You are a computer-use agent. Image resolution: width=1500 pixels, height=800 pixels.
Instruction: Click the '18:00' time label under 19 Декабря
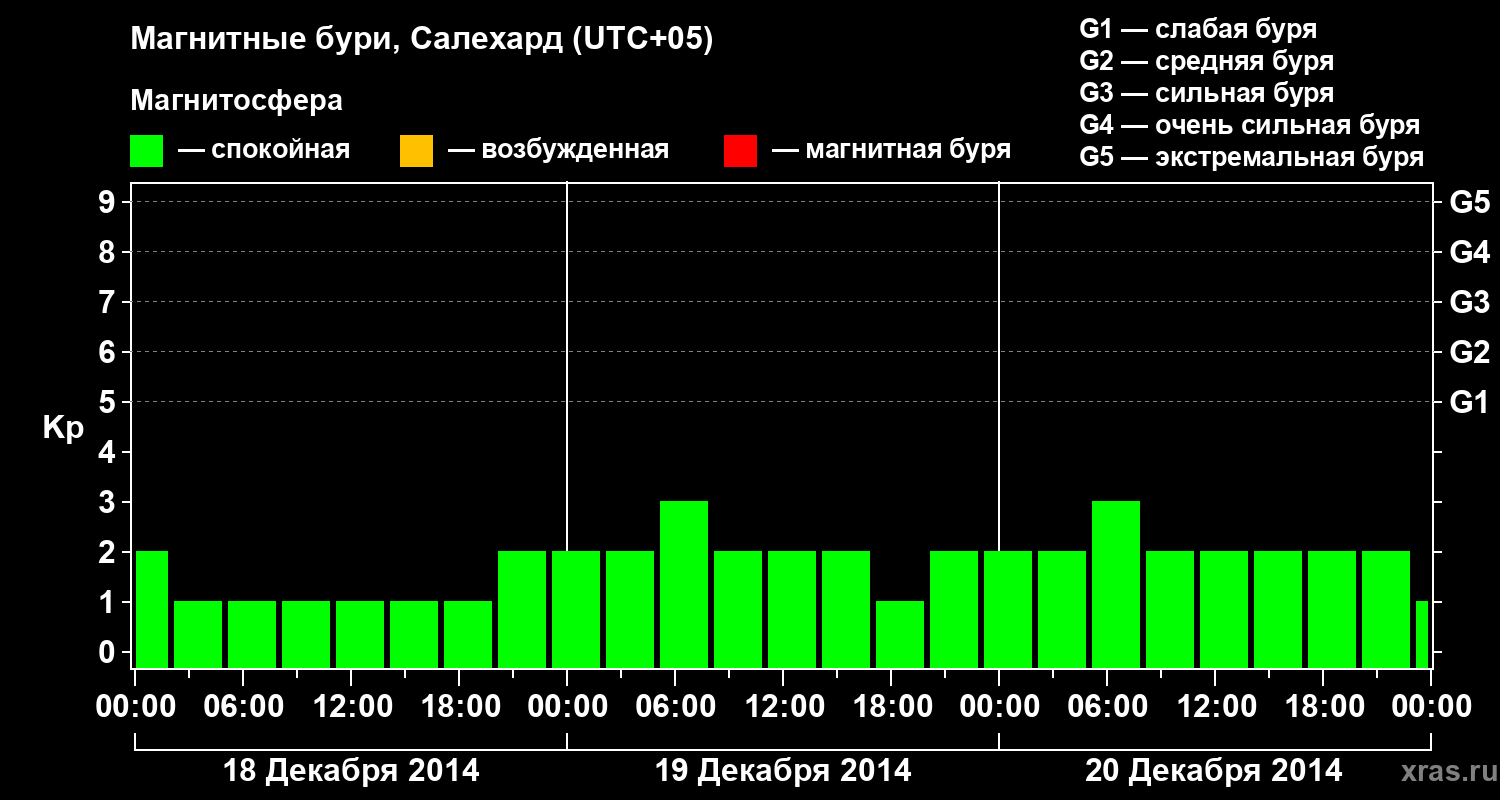[891, 706]
